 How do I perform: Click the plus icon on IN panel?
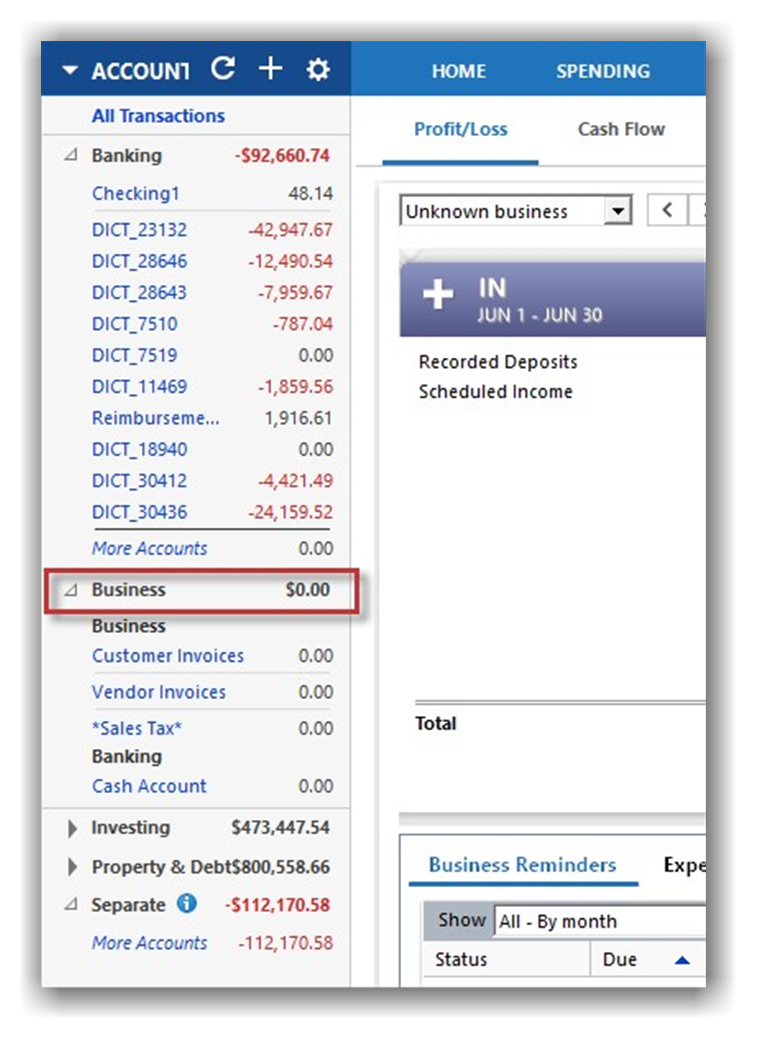click(438, 295)
